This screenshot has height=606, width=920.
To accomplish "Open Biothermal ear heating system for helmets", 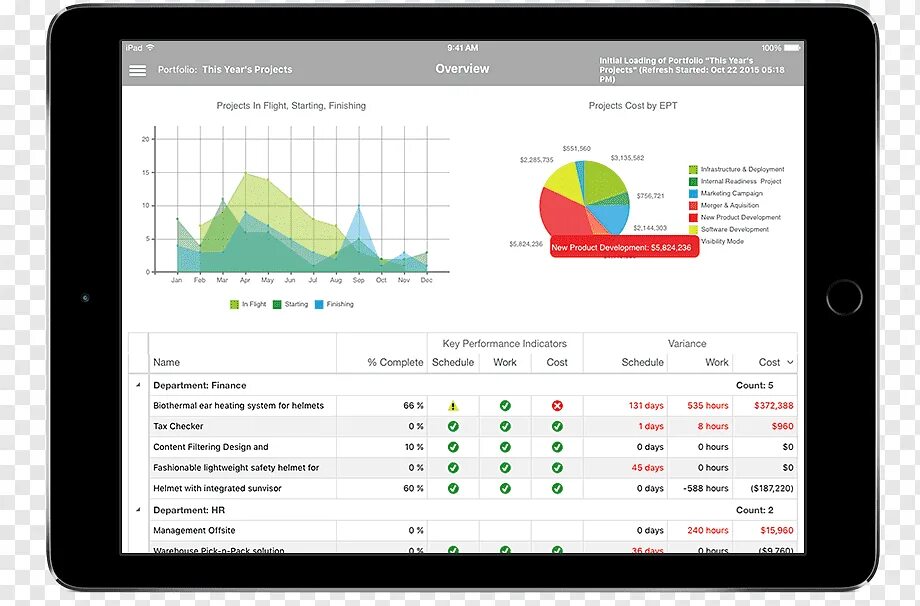I will pyautogui.click(x=238, y=406).
